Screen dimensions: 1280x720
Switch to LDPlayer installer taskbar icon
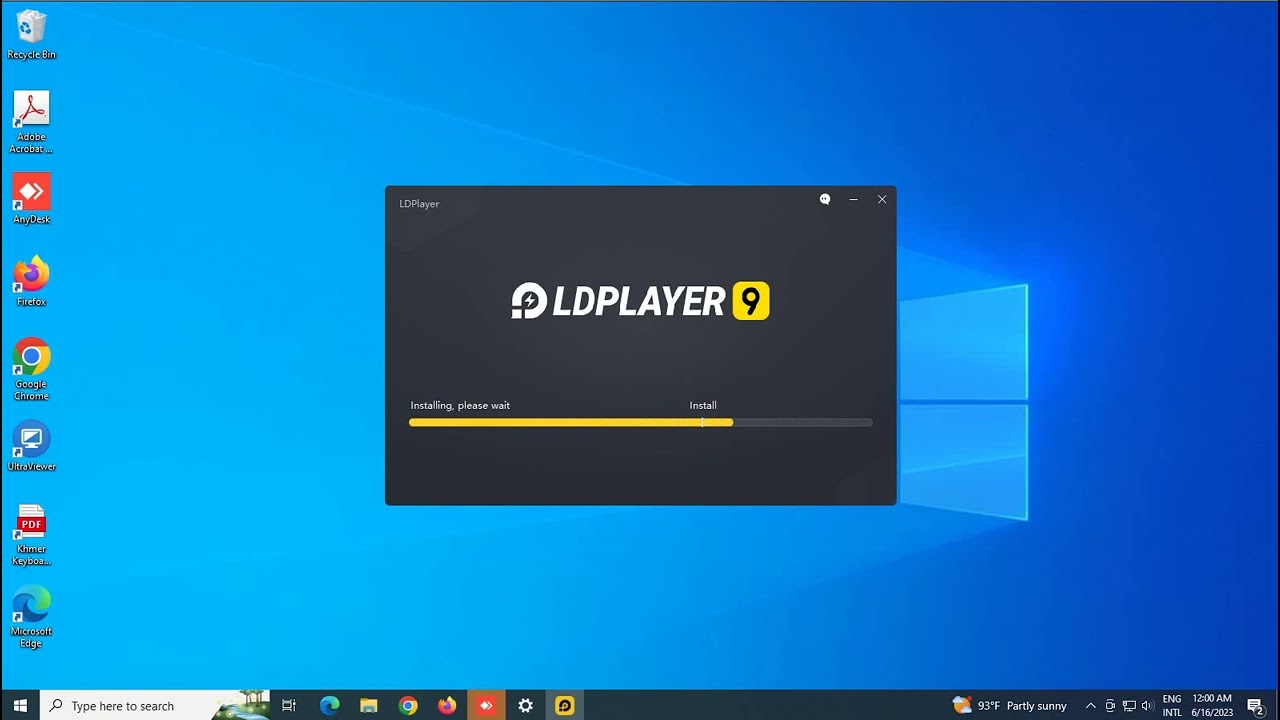click(x=564, y=705)
